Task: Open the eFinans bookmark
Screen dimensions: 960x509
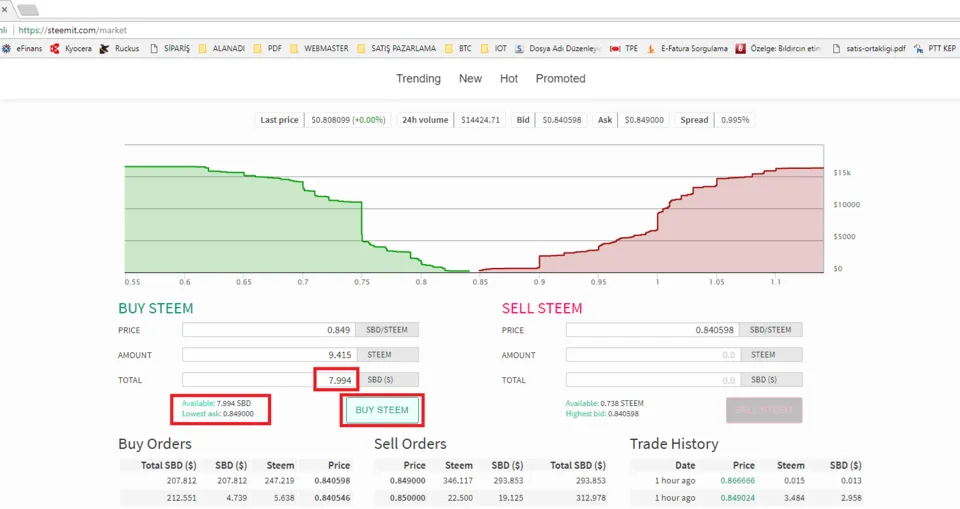Action: pyautogui.click(x=23, y=48)
